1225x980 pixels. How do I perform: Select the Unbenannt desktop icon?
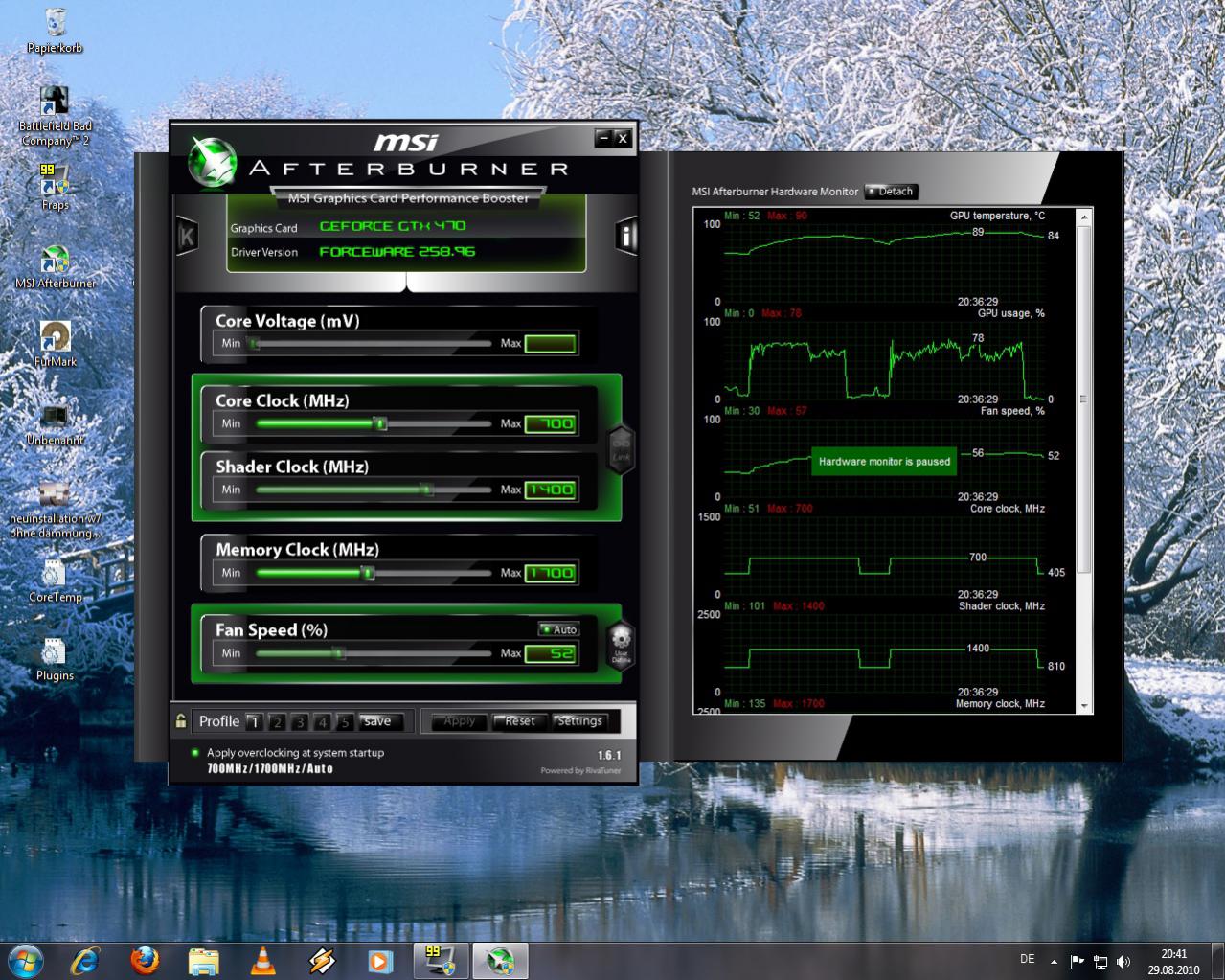(x=55, y=423)
